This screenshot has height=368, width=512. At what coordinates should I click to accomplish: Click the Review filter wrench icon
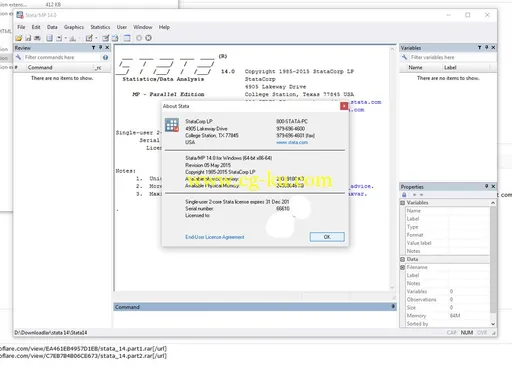point(18,57)
